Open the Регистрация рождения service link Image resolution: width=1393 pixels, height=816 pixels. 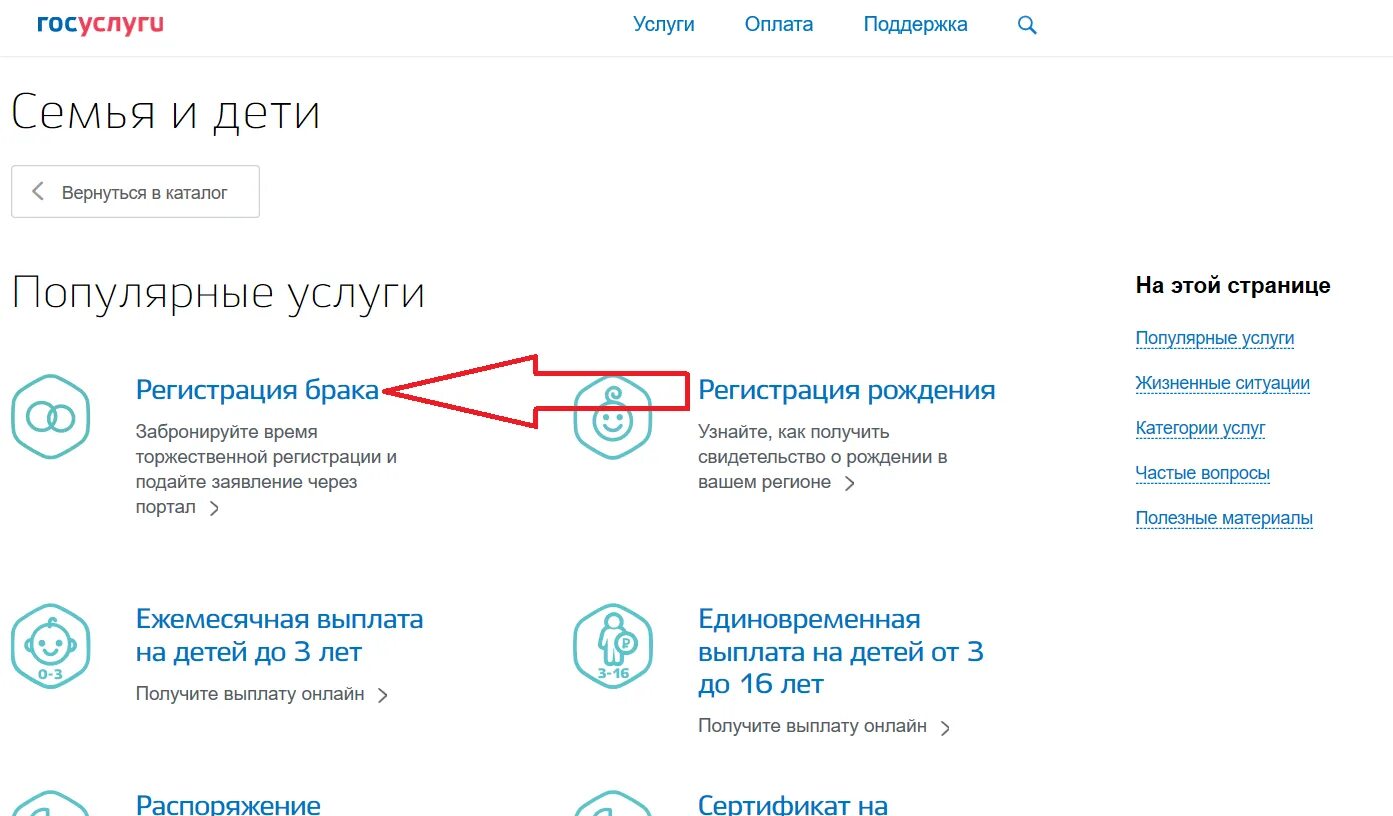pyautogui.click(x=847, y=390)
